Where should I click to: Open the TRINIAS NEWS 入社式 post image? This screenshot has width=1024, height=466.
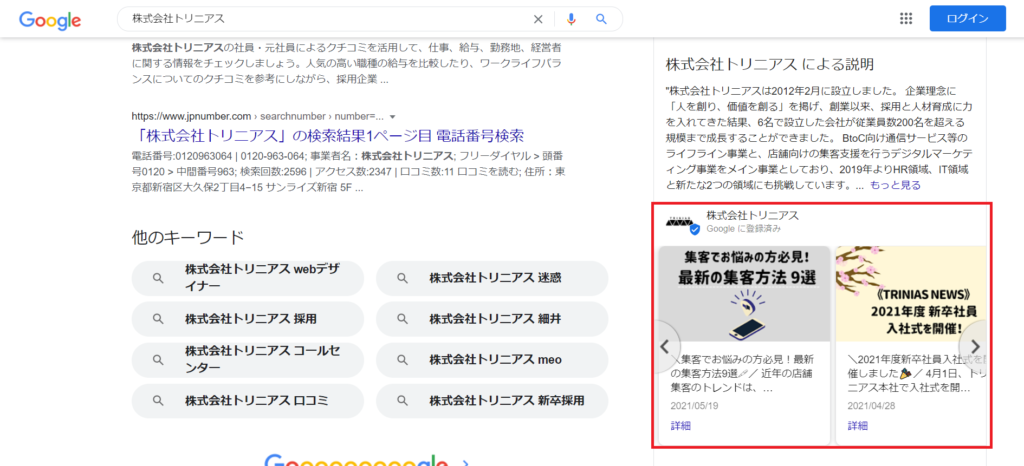(x=910, y=294)
